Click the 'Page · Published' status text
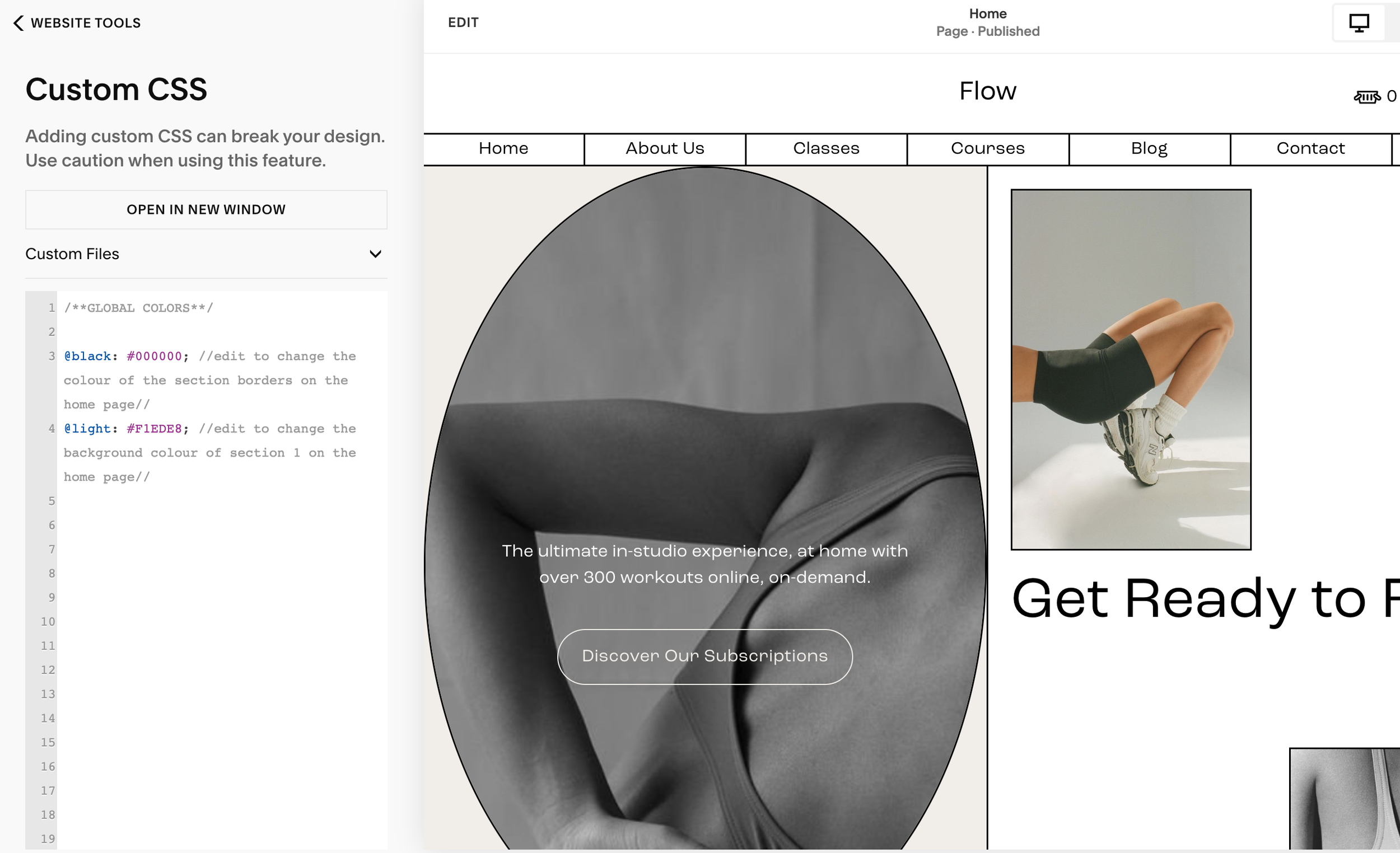This screenshot has height=853, width=1400. pyautogui.click(x=987, y=31)
